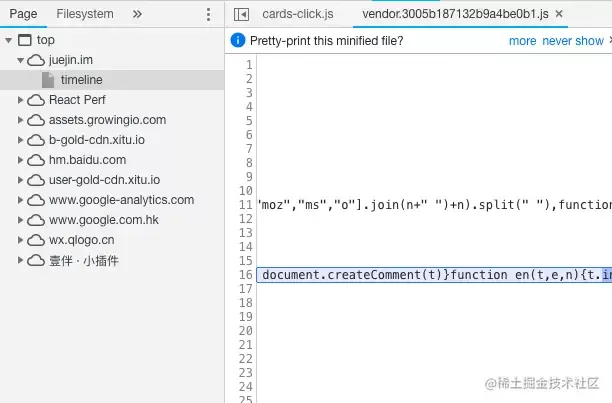Screen dimensions: 612x403
Task: Expand the www.google-analytics.com node
Action: [20, 200]
